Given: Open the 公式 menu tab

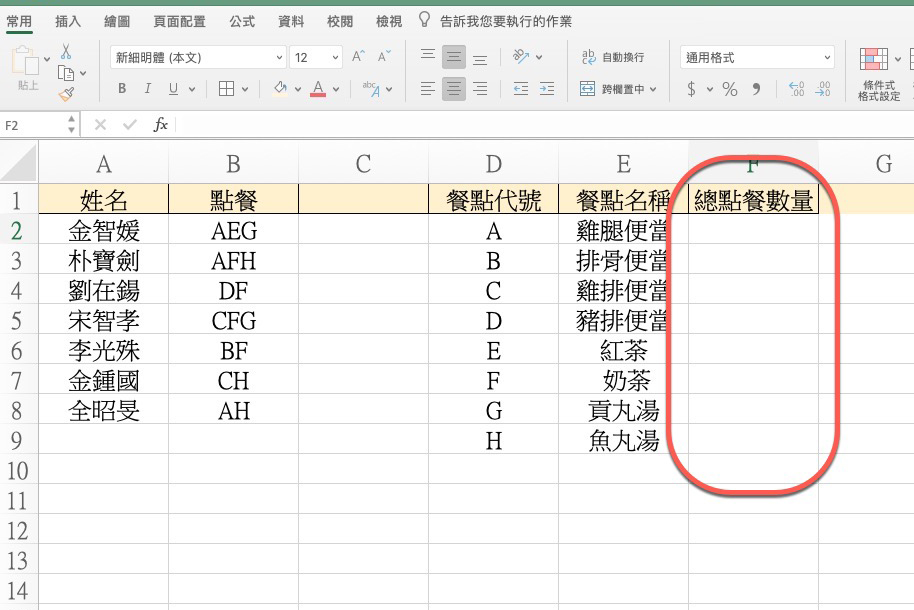Looking at the screenshot, I should 241,19.
